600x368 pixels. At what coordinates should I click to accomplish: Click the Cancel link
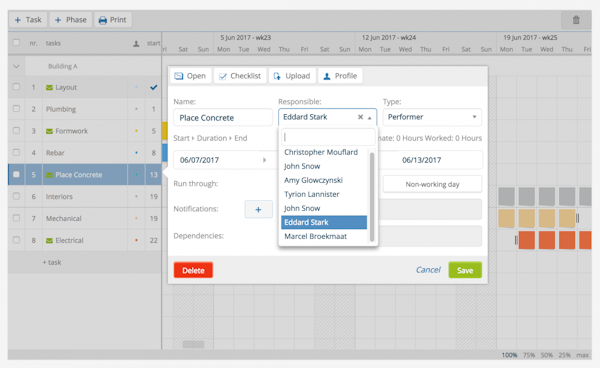pyautogui.click(x=428, y=270)
